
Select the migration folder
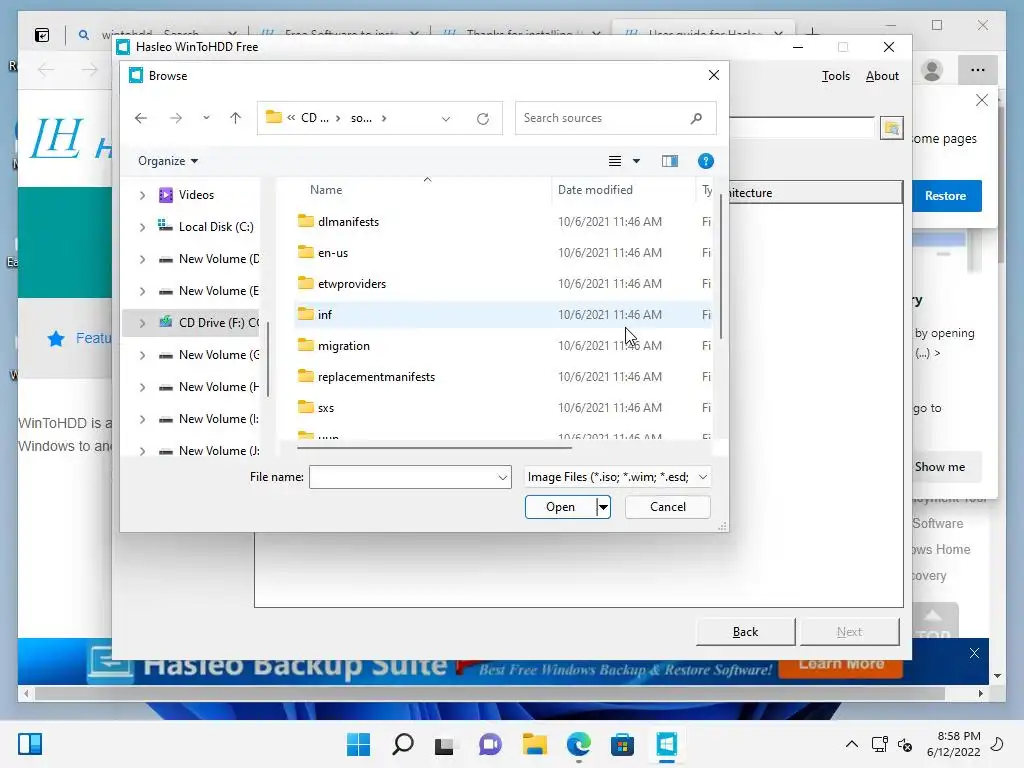(x=344, y=345)
